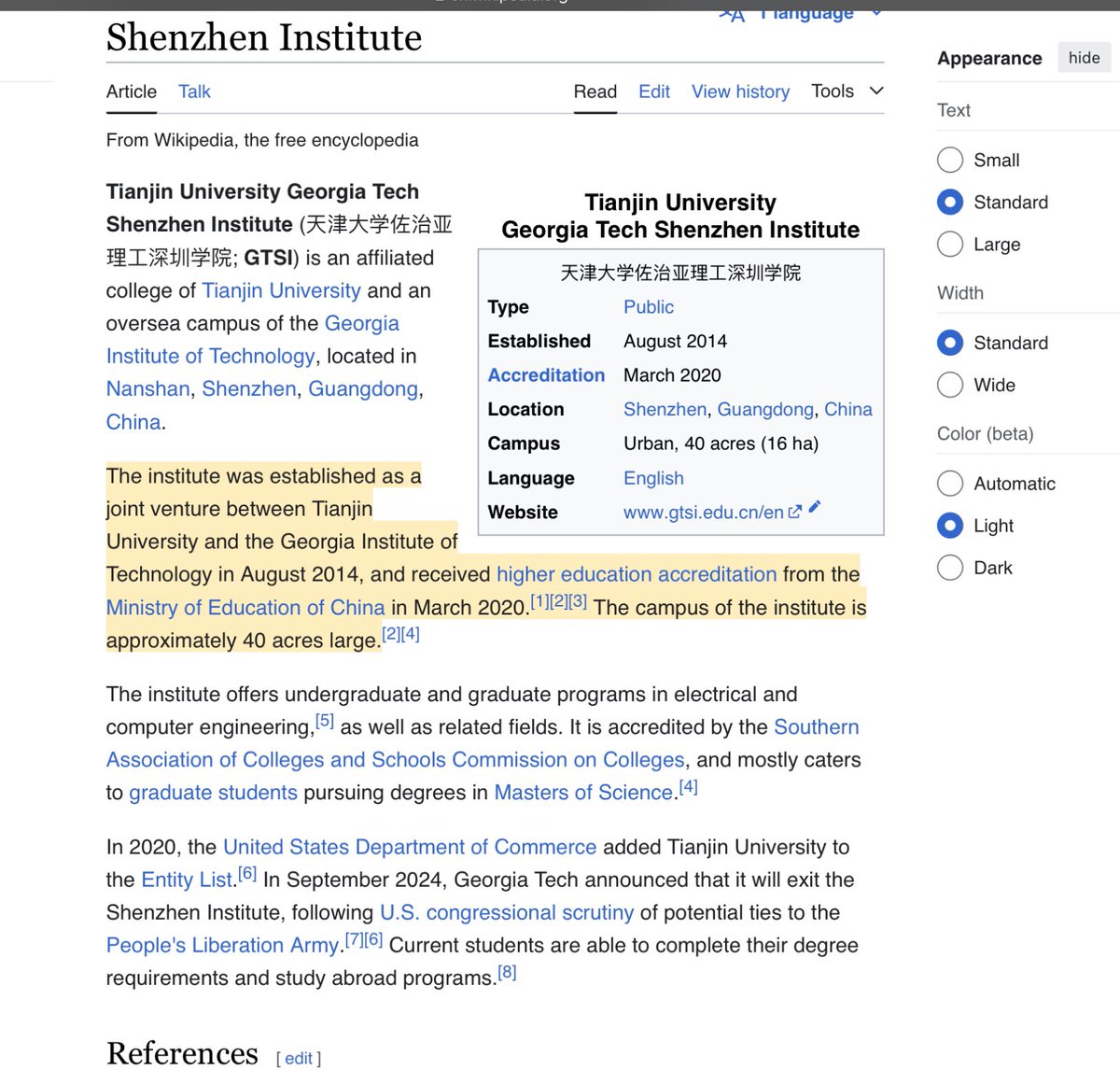The height and width of the screenshot is (1070, 1120).
Task: Click infobox value 'August 2014'
Action: coord(675,341)
